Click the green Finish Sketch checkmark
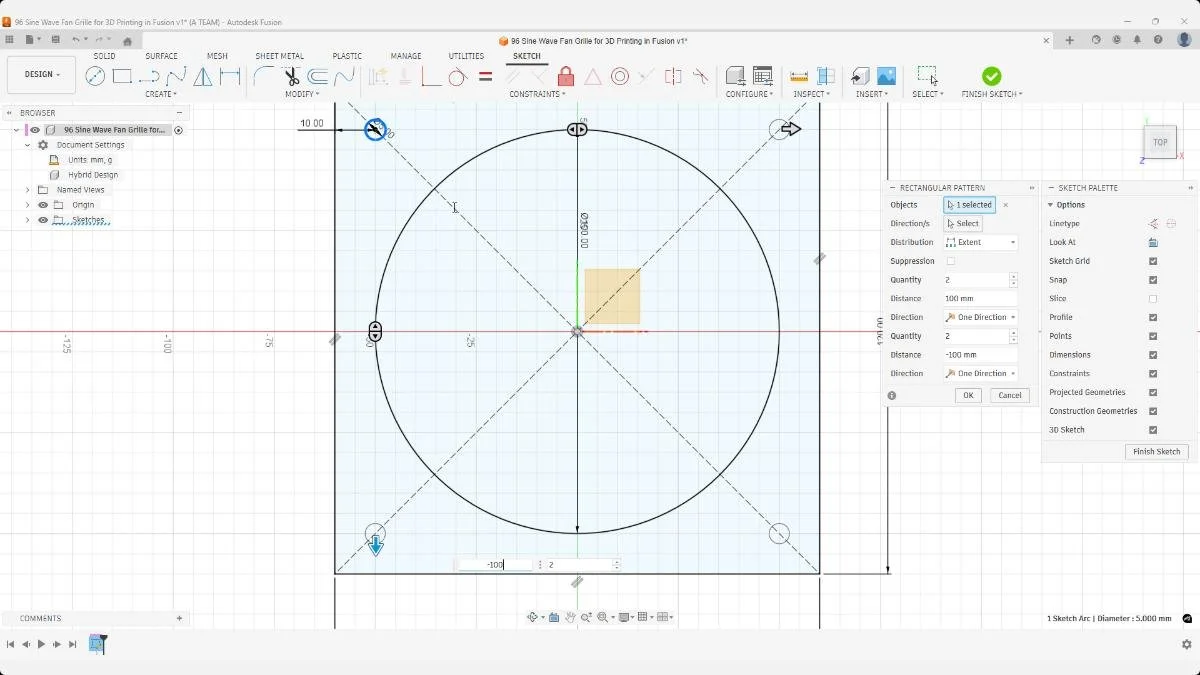This screenshot has width=1200, height=675. point(991,76)
